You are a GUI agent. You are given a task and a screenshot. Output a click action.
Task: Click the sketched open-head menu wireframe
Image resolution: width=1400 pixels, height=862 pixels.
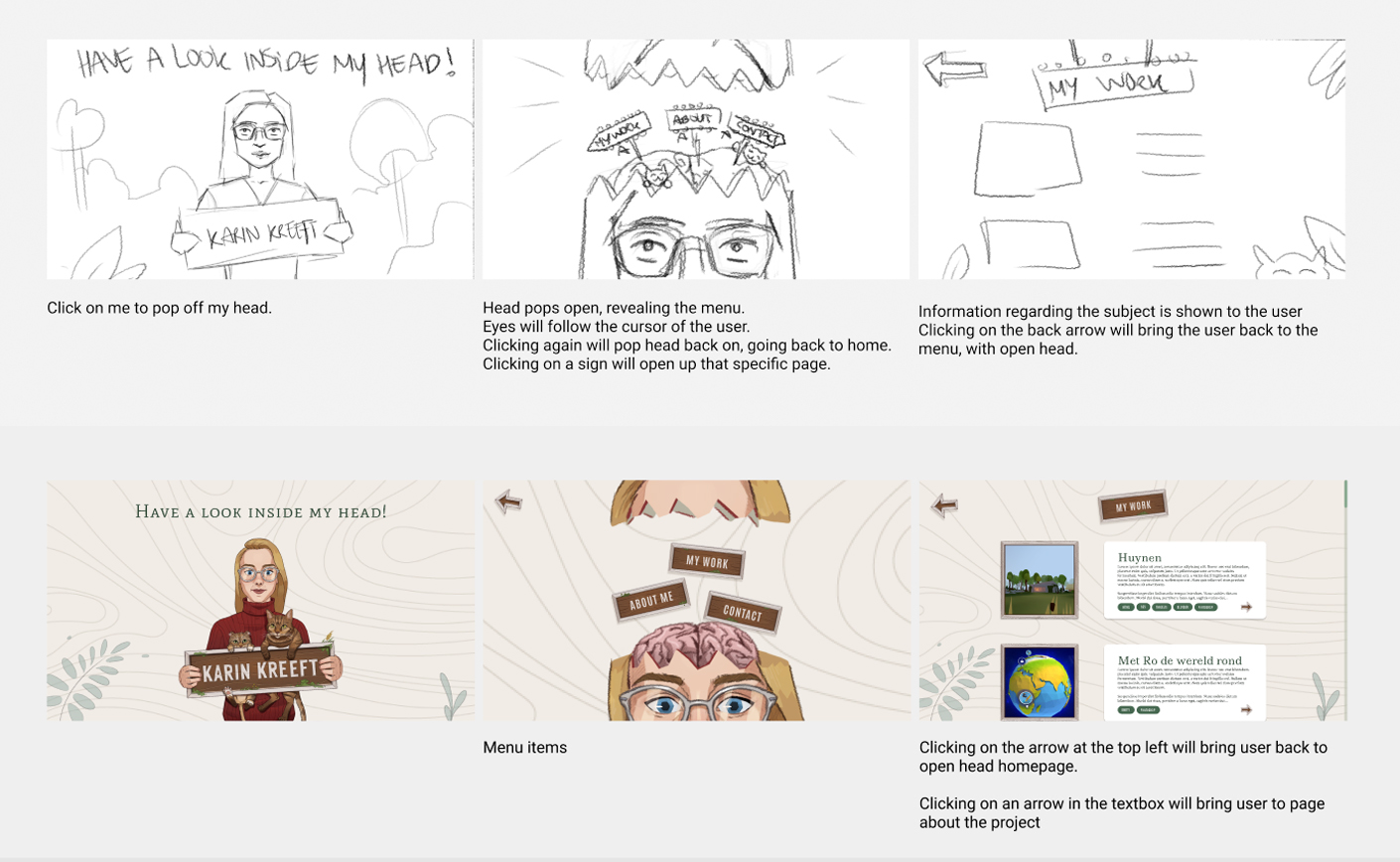point(696,160)
